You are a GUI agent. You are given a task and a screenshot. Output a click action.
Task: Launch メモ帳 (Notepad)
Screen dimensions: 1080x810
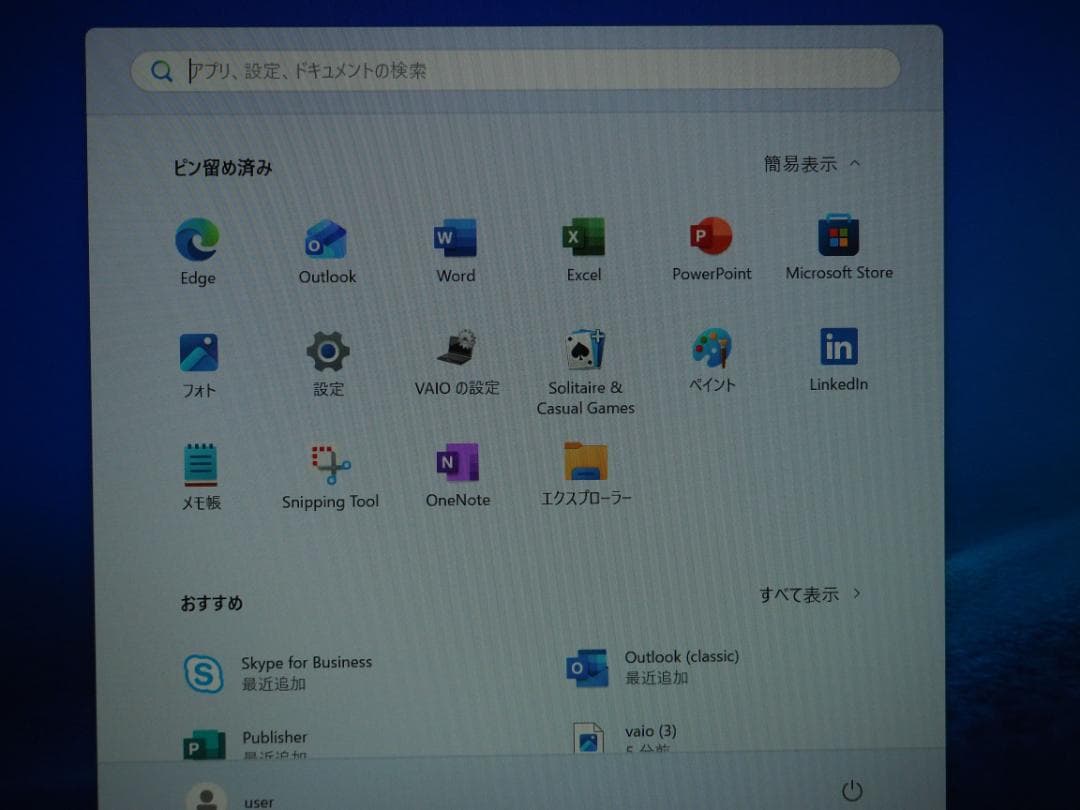(x=200, y=466)
